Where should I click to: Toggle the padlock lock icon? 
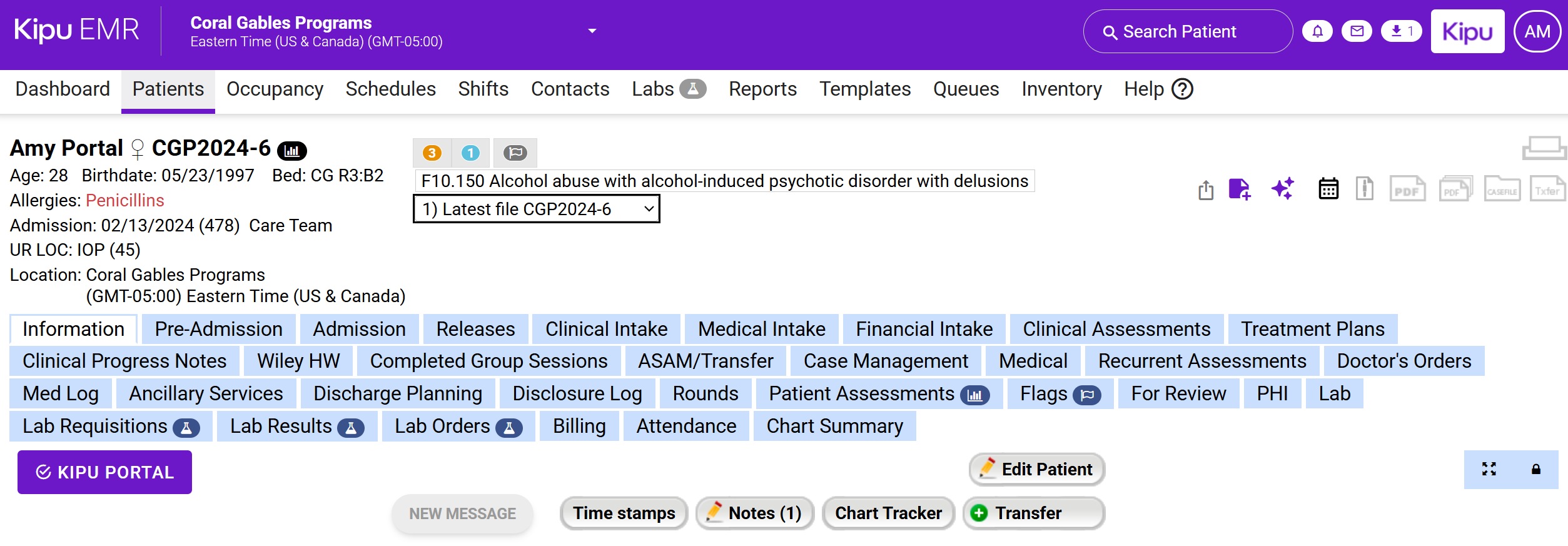[1535, 469]
